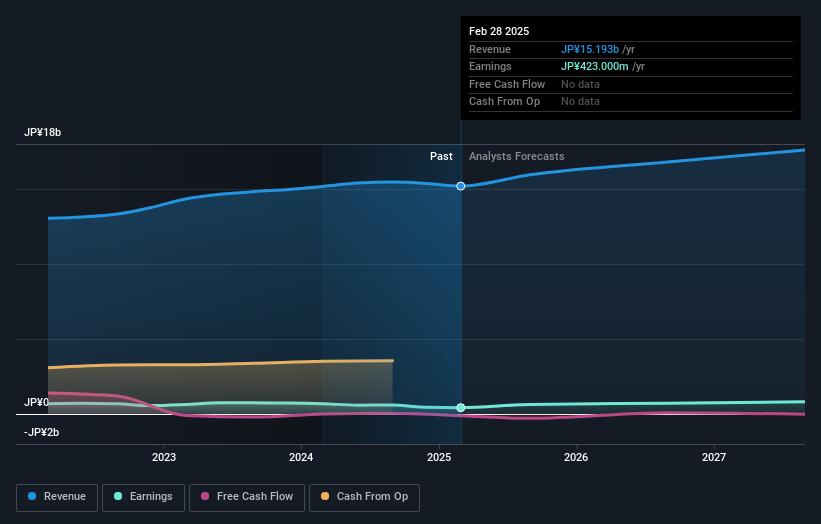Click the pink Free Cash Flow legend dot
Screen dimensions: 821x524
click(x=205, y=496)
